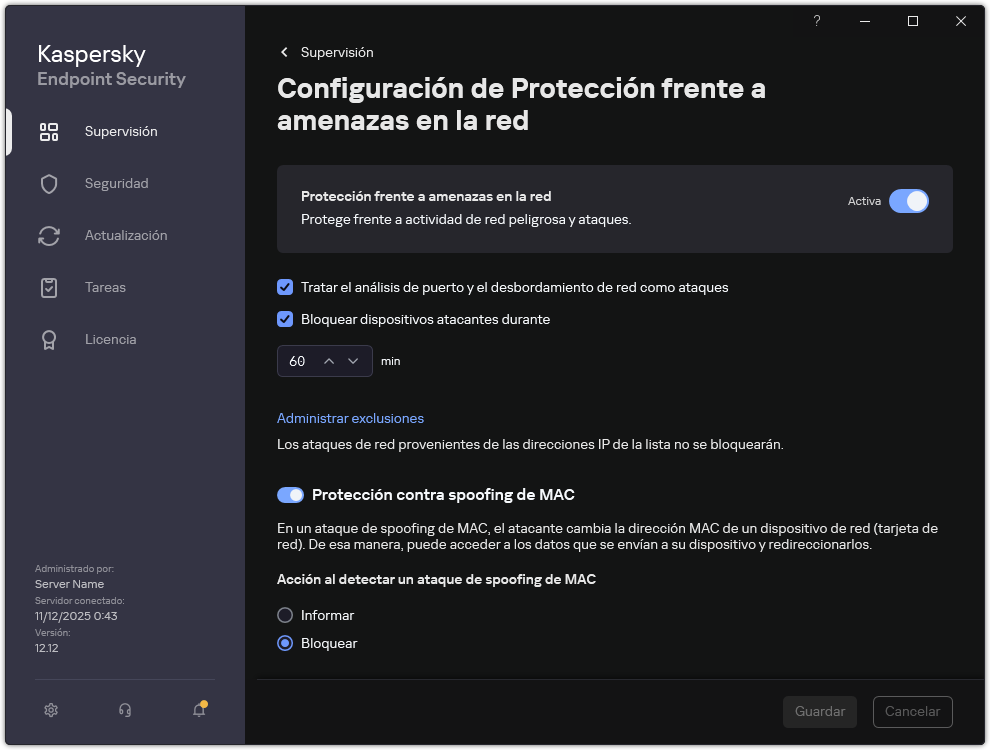
Task: Open Actualización via the refresh icon
Action: pos(49,235)
